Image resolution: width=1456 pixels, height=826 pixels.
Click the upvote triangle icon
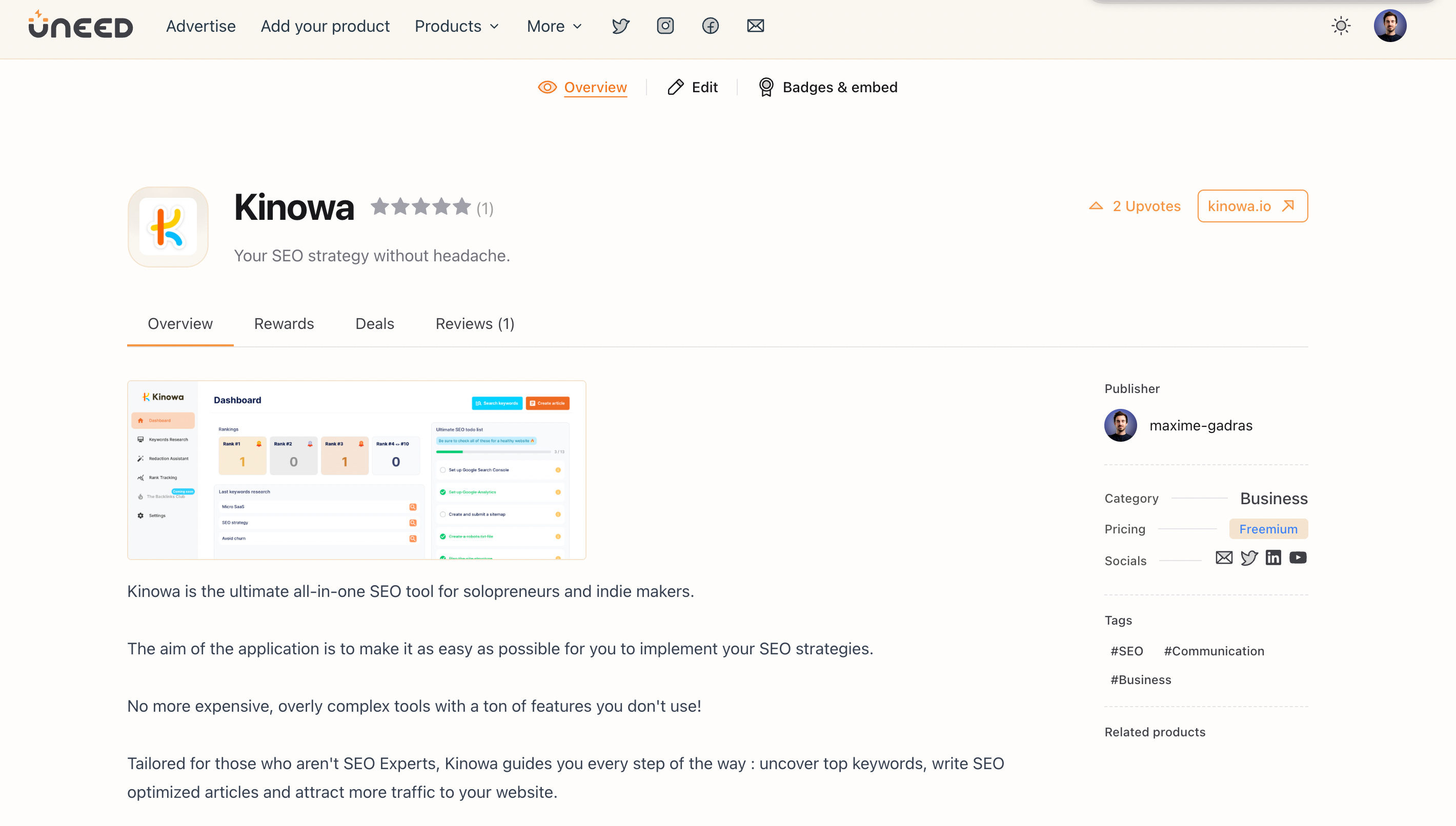[1096, 206]
